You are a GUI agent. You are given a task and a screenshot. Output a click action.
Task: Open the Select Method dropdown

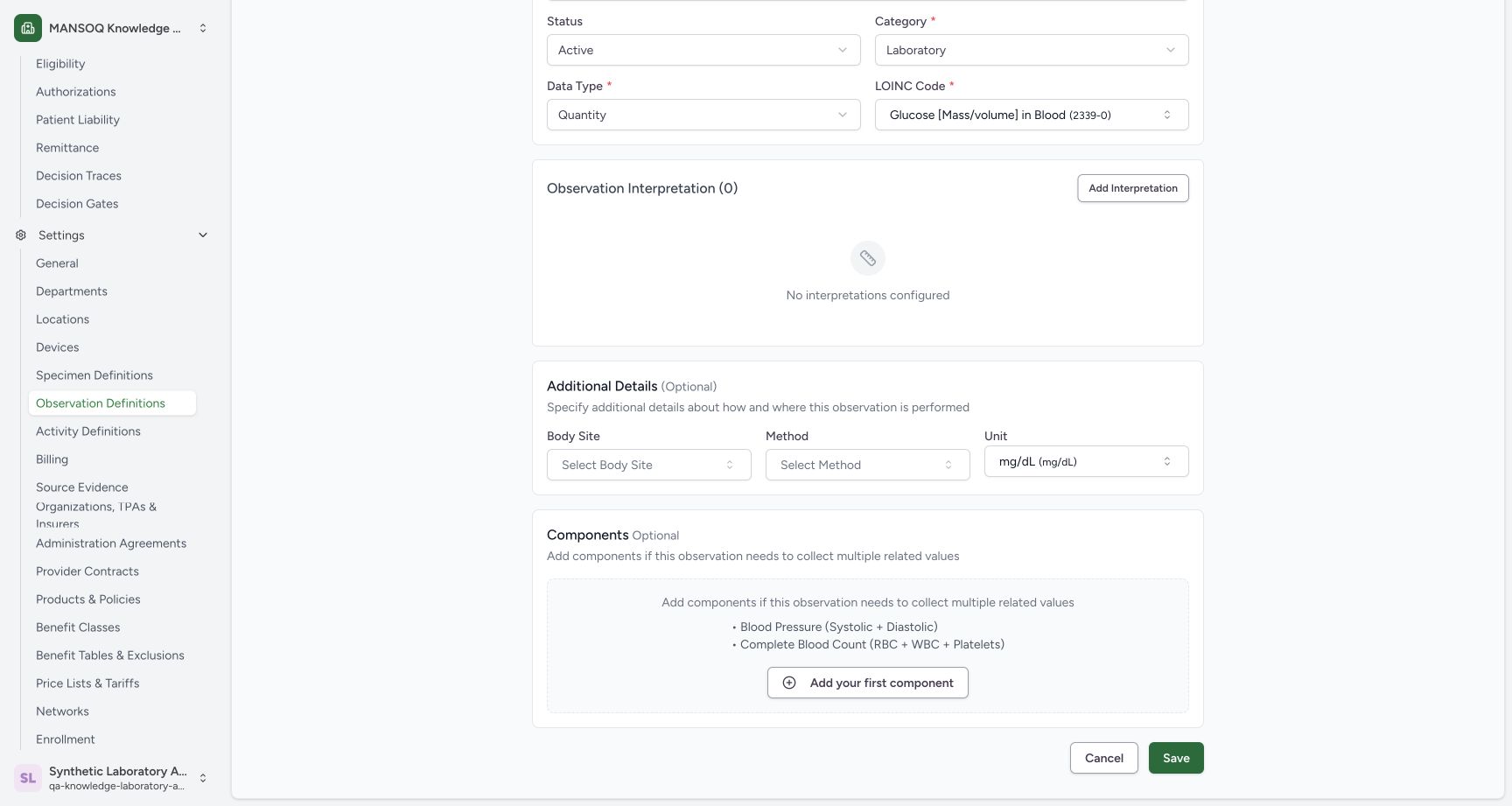click(868, 465)
